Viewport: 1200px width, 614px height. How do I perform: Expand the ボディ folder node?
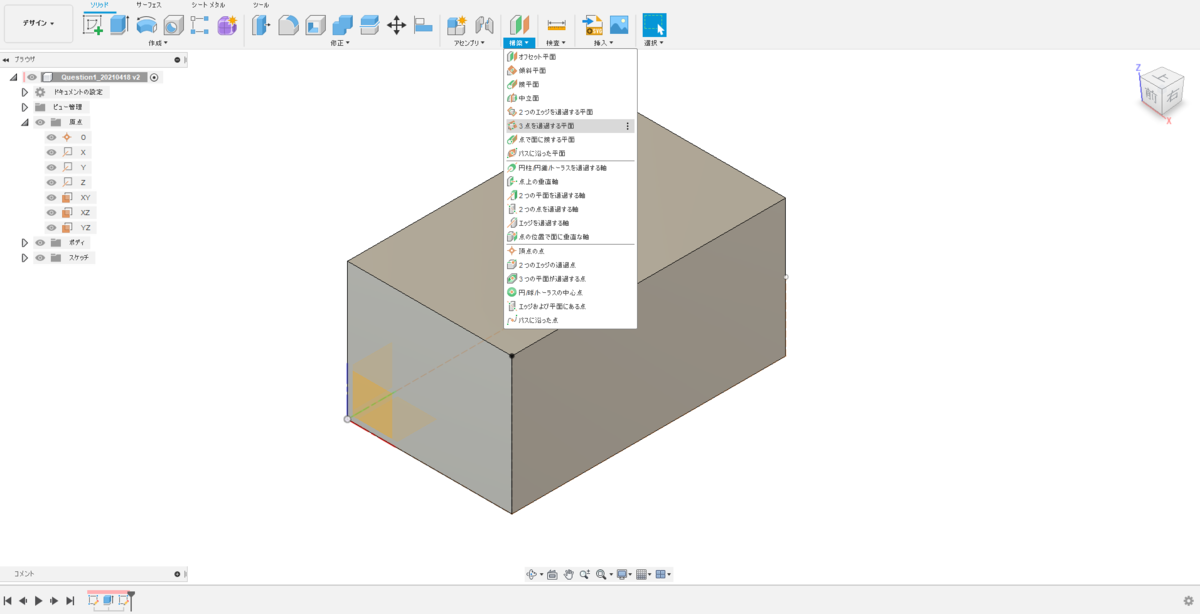click(x=25, y=242)
